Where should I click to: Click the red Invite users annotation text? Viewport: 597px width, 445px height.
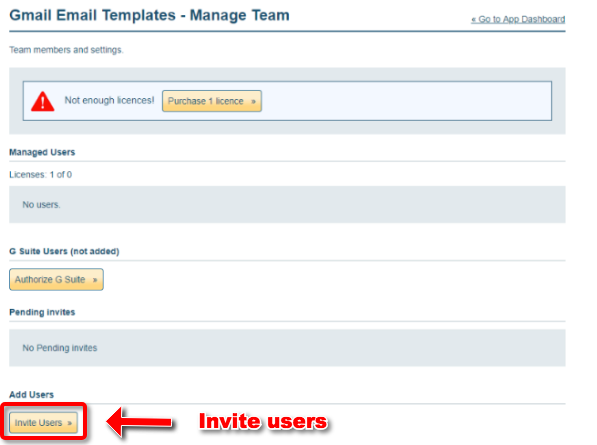[263, 421]
